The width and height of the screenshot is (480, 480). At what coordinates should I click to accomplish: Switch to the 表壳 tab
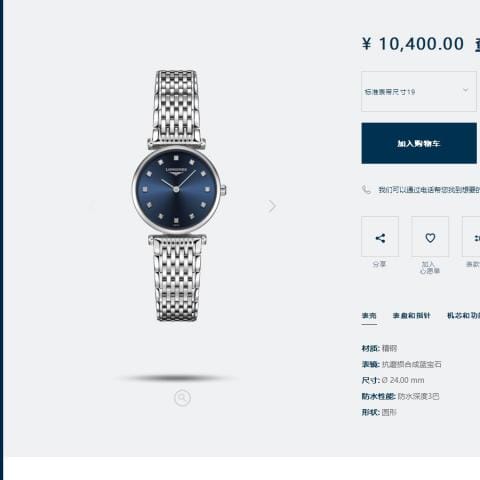[x=369, y=316]
